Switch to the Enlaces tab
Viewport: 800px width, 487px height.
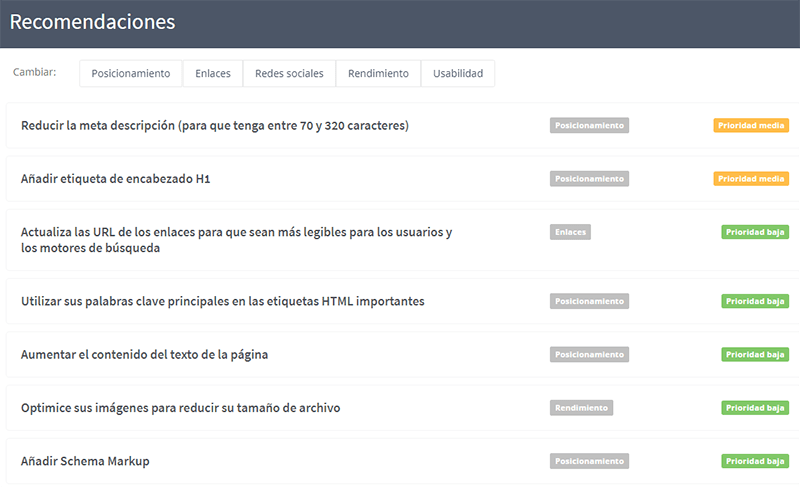[213, 74]
